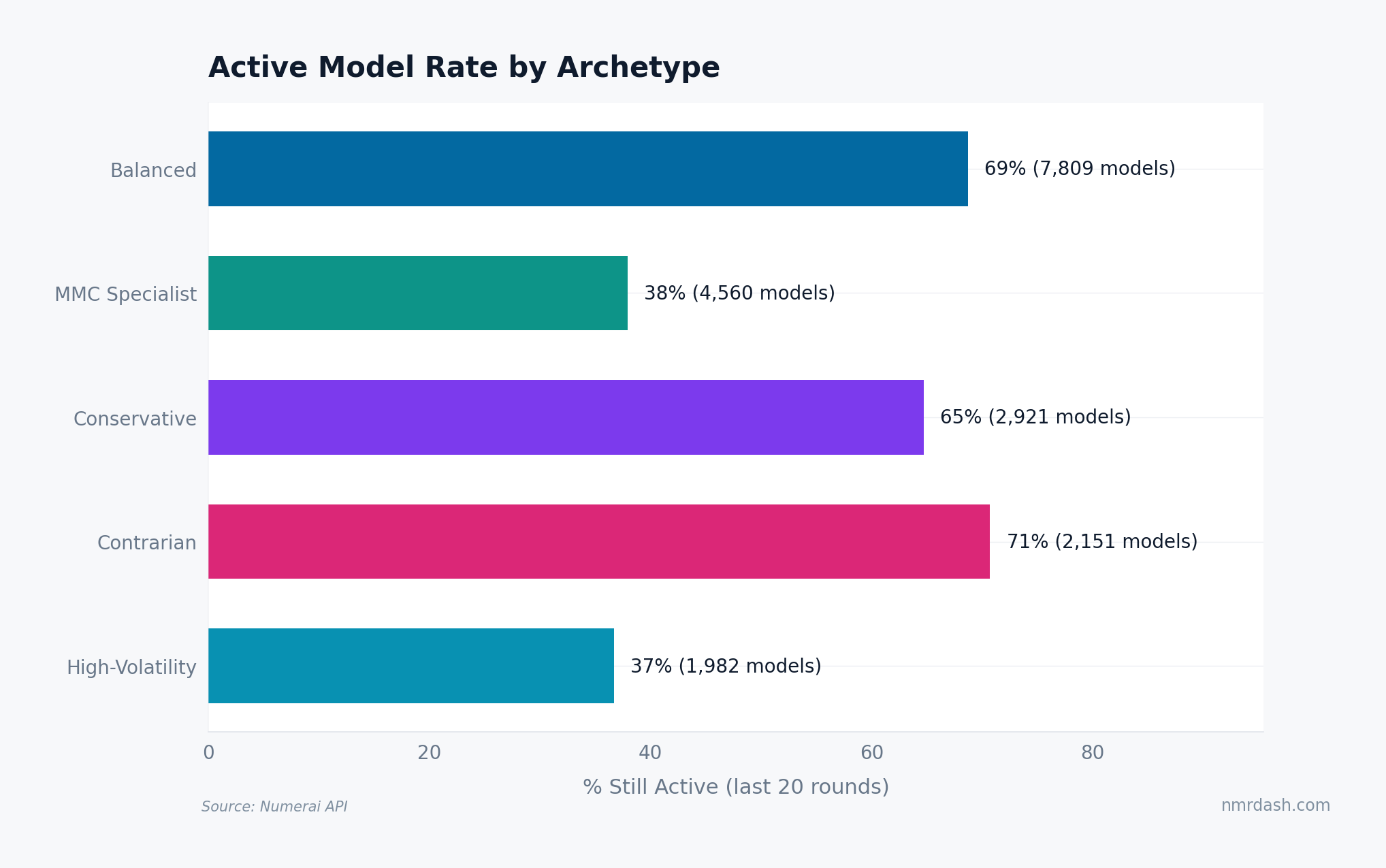
Task: Select the Contrarian bar
Action: 599,543
